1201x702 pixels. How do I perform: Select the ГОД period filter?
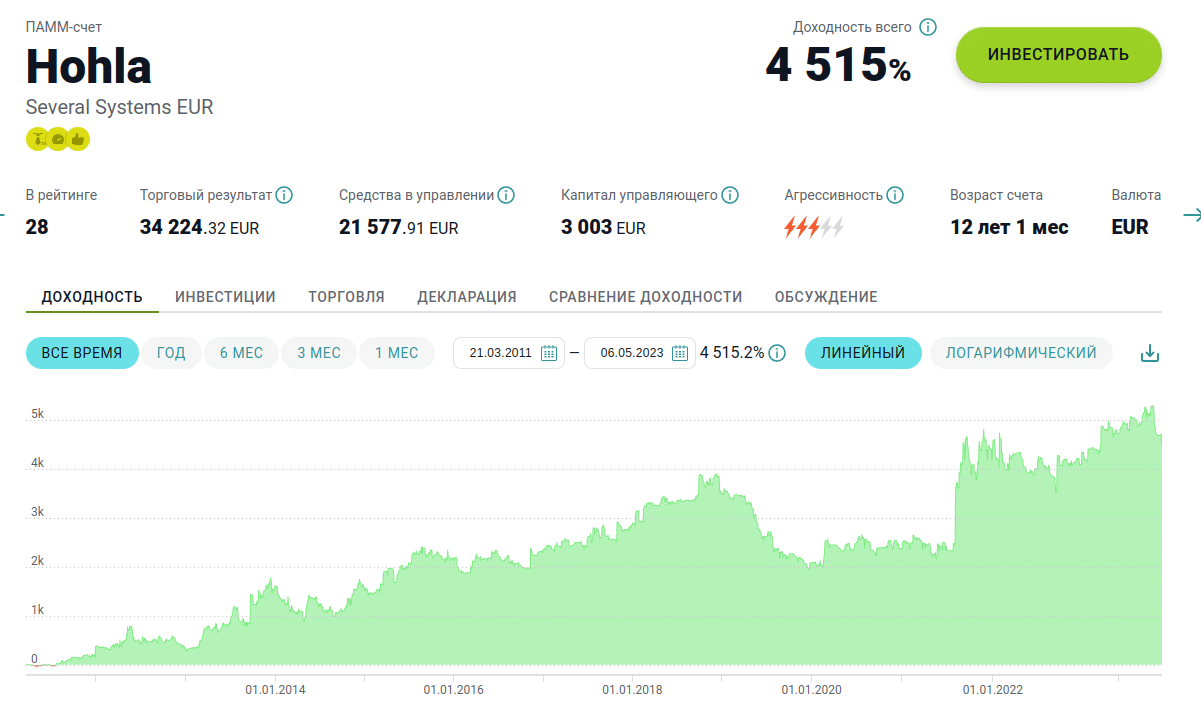[x=171, y=353]
